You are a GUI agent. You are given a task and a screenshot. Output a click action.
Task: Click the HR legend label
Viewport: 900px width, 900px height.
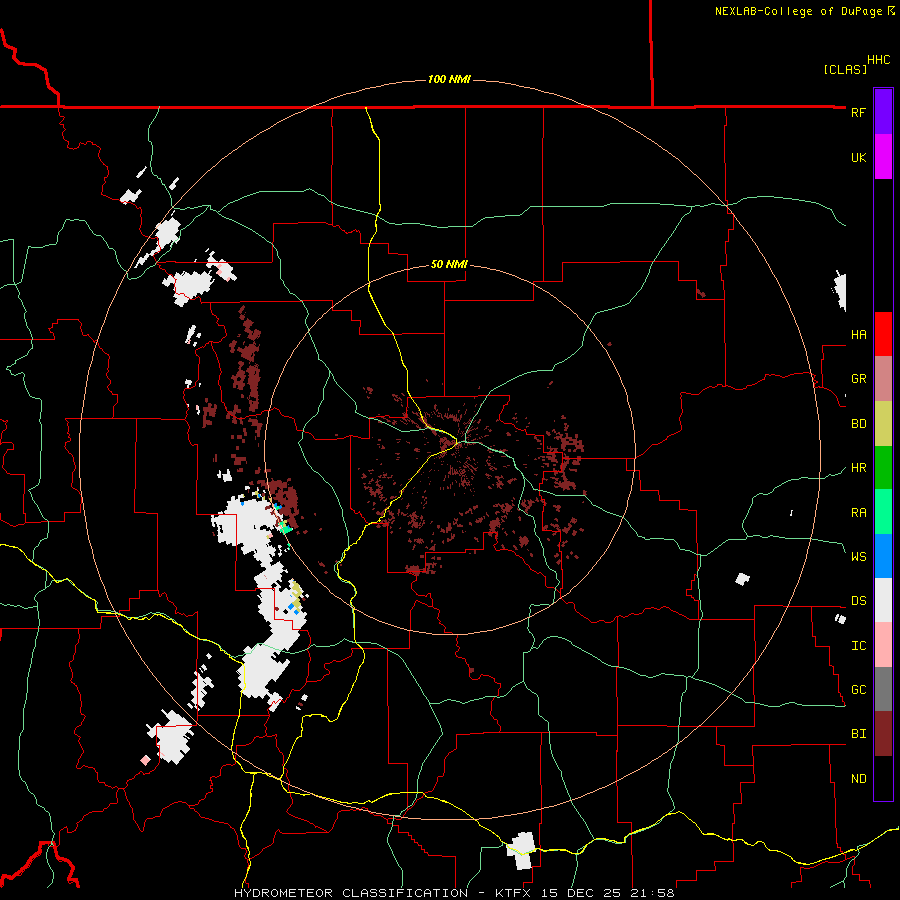(x=859, y=468)
